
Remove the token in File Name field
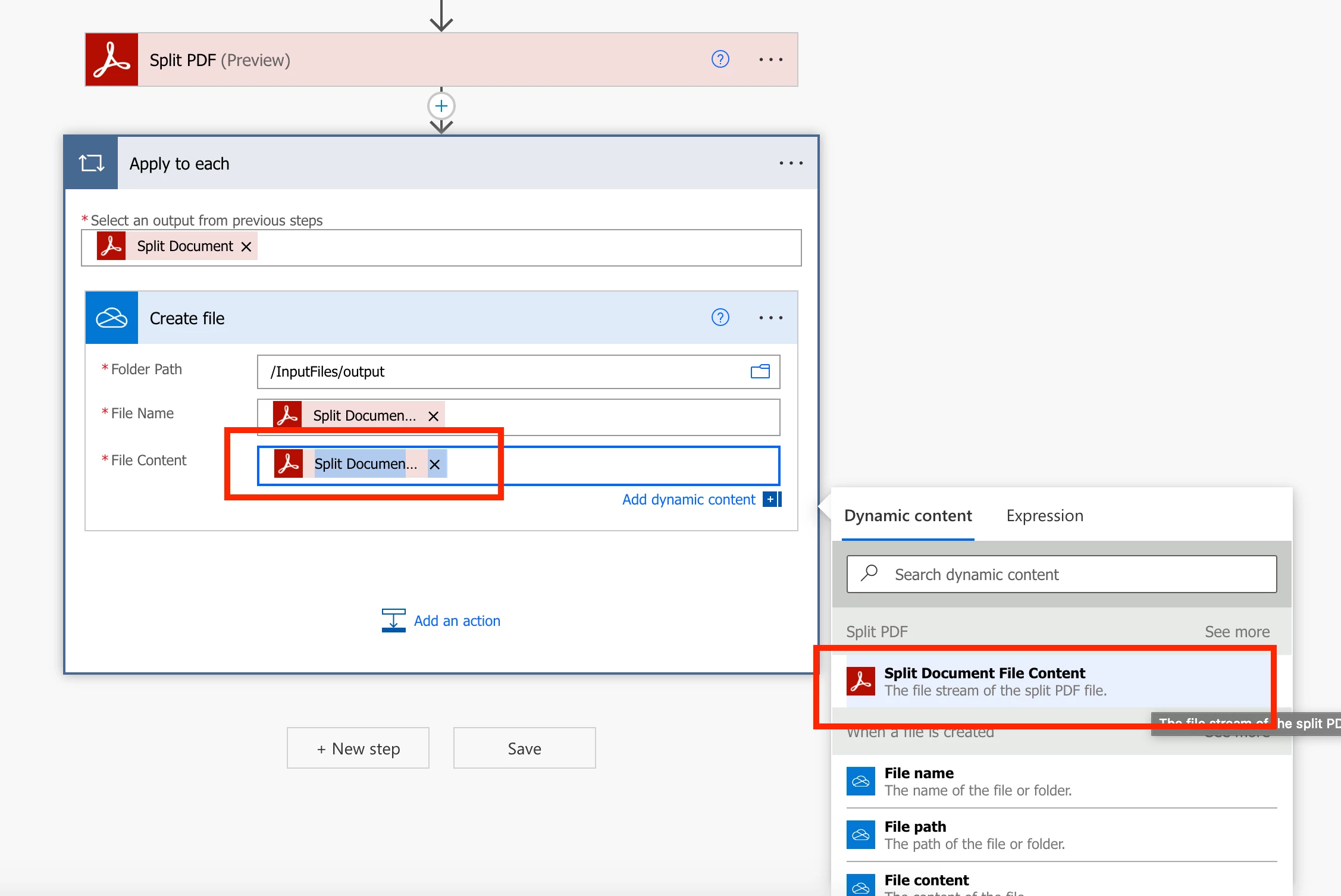[x=434, y=416]
